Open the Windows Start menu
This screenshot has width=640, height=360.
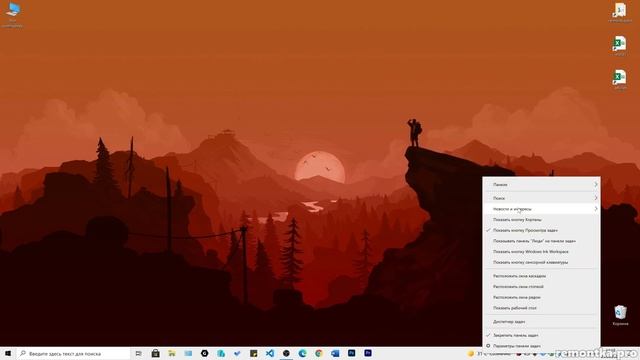pos(8,353)
